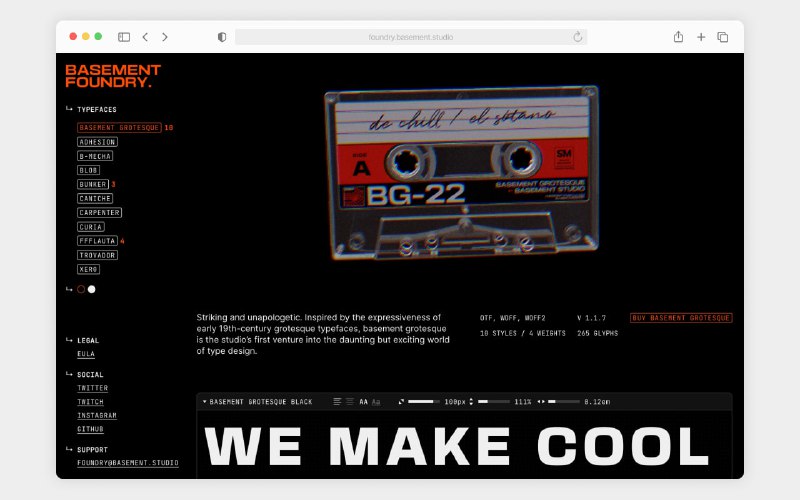Select the Adhesion typeface
This screenshot has height=500, width=800.
point(97,142)
